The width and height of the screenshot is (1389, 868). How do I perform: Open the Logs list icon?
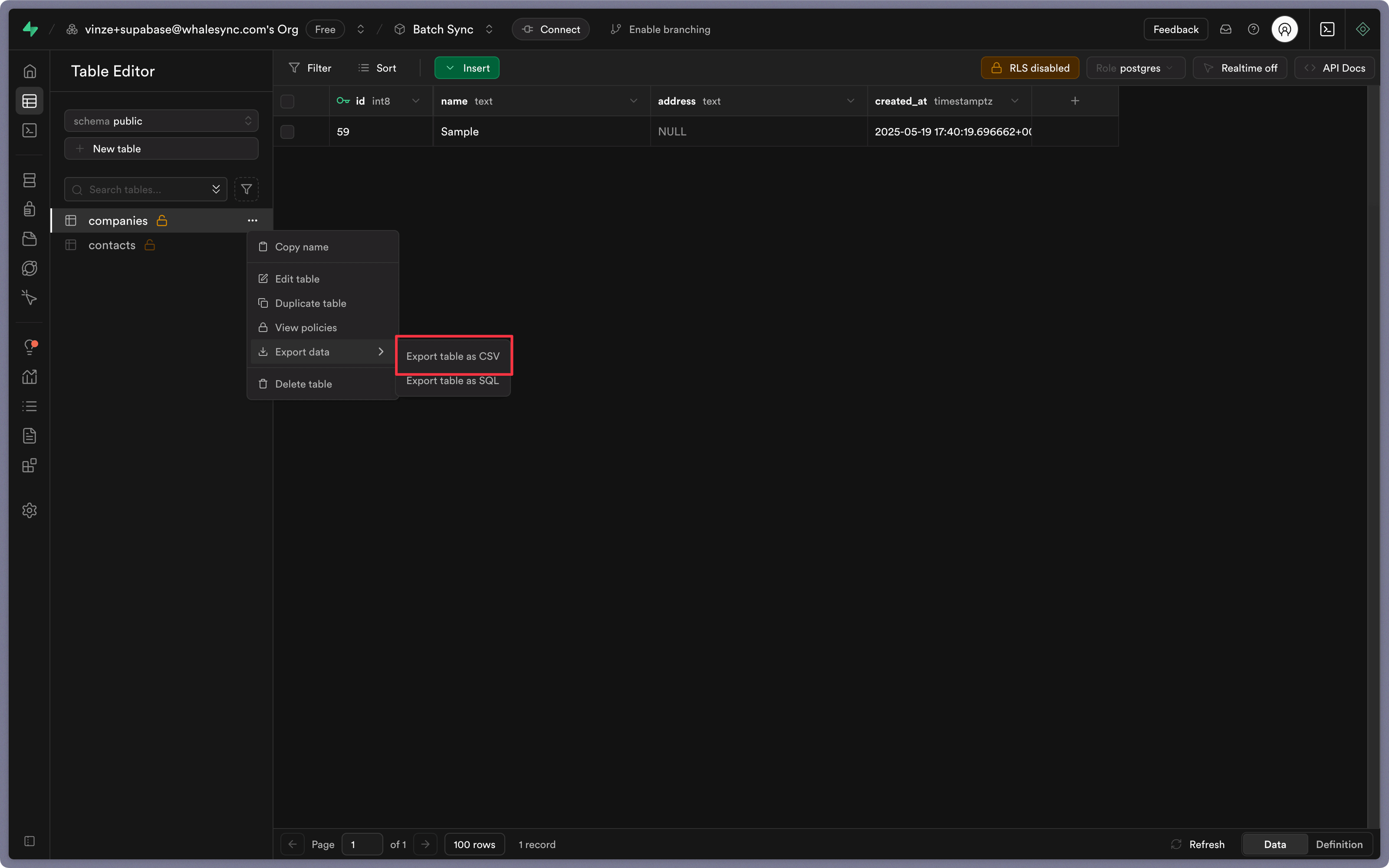29,406
